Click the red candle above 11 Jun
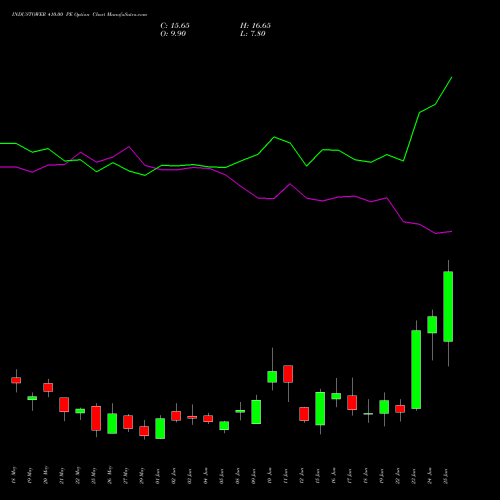Screen dimensions: 500x500 click(x=288, y=374)
